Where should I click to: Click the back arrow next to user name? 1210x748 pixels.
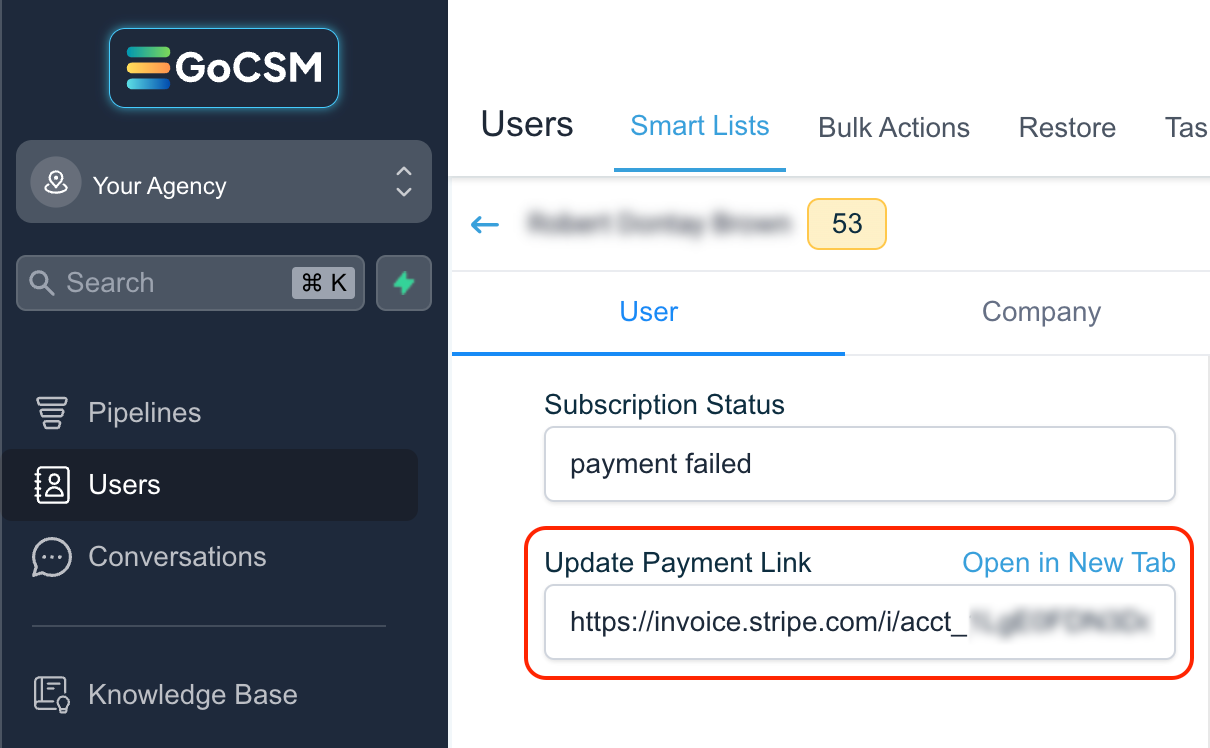point(485,224)
